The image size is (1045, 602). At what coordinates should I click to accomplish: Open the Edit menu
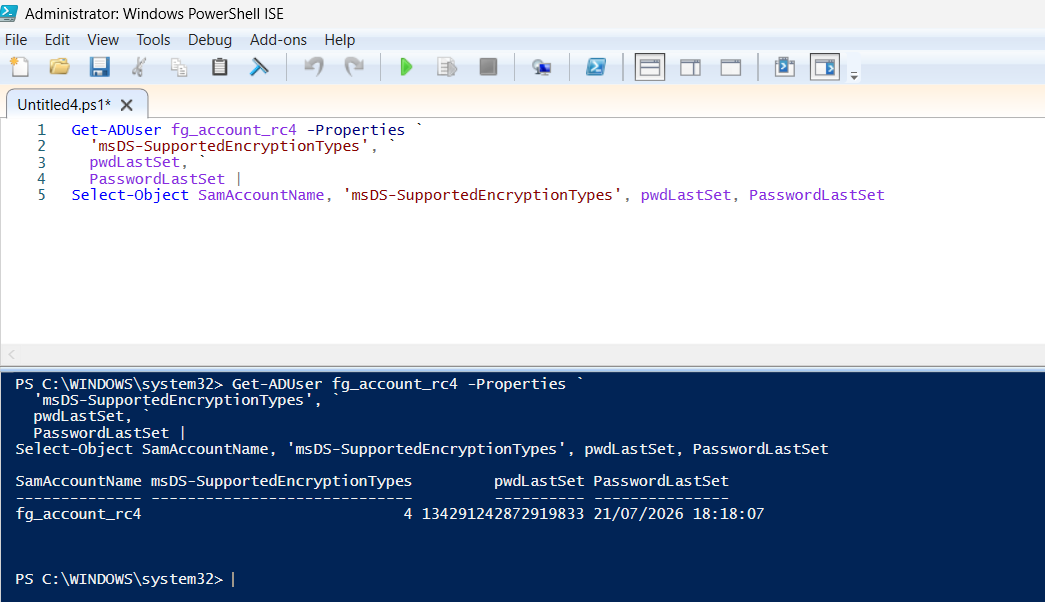pos(57,40)
